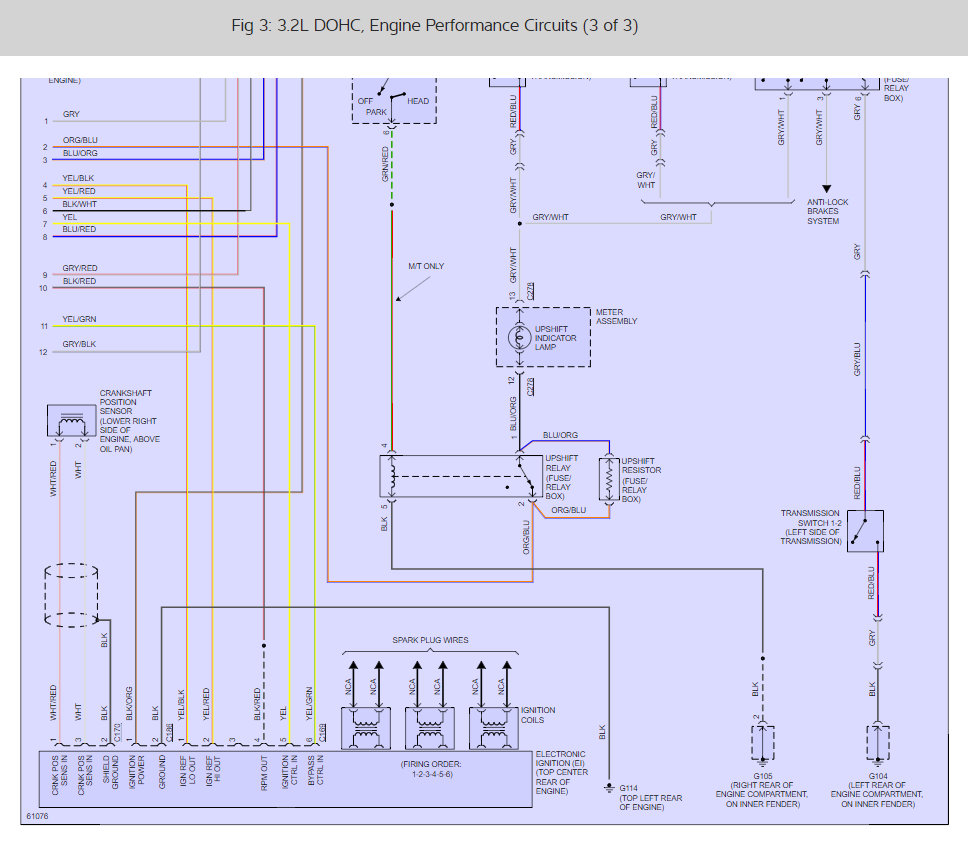Select the 'IGN REF HI OUT' terminal label

(212, 772)
